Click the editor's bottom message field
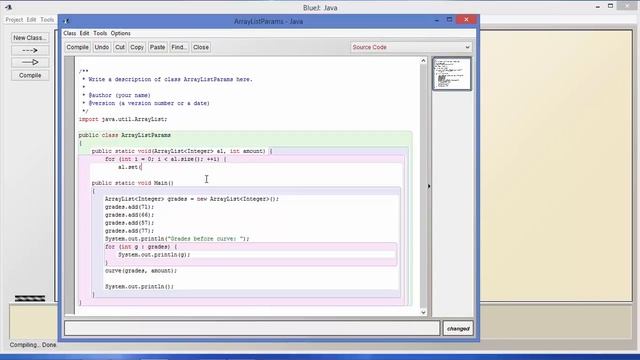Screen dimensions: 640x360 pos(252,329)
